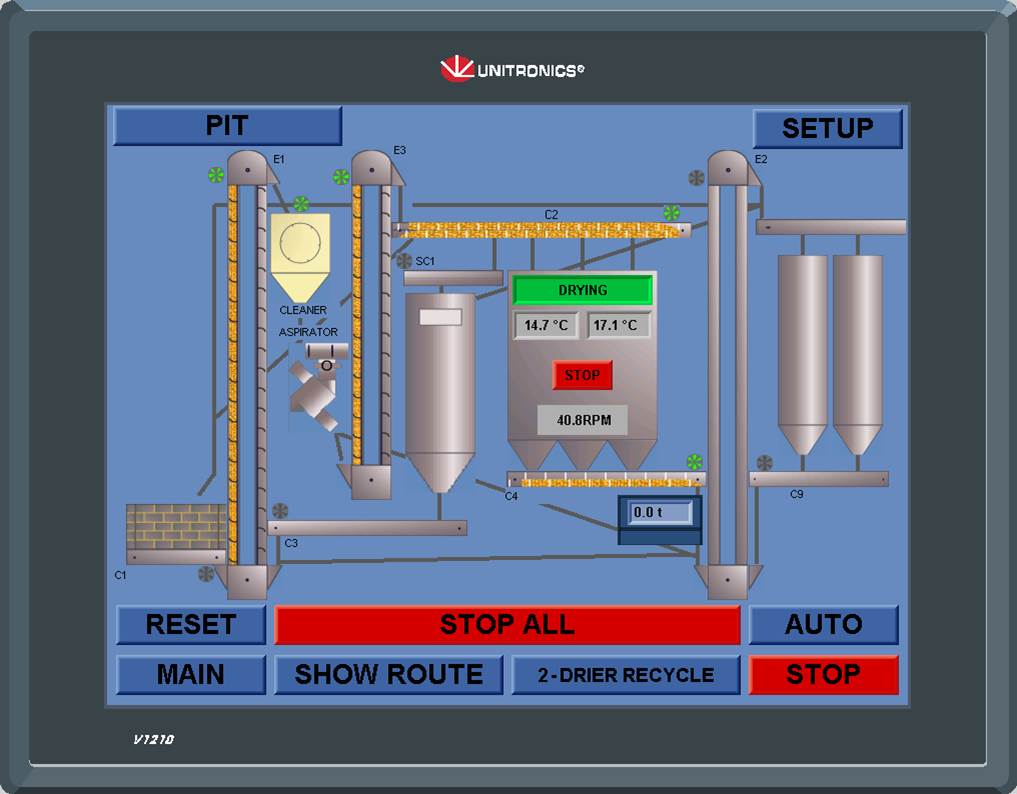Viewport: 1017px width, 794px height.
Task: Open the PIT screen
Action: [x=227, y=126]
